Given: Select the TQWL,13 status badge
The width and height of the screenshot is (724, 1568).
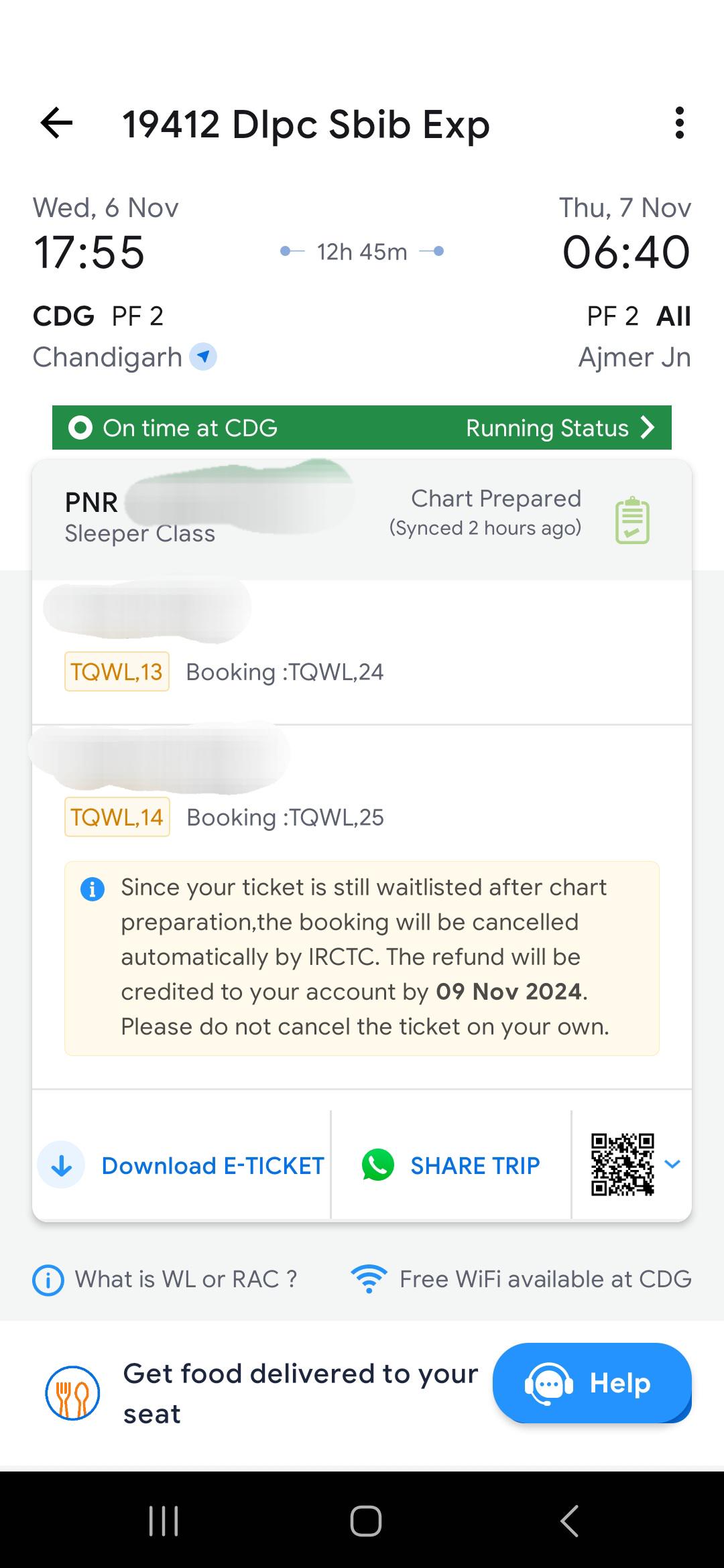Looking at the screenshot, I should [117, 671].
